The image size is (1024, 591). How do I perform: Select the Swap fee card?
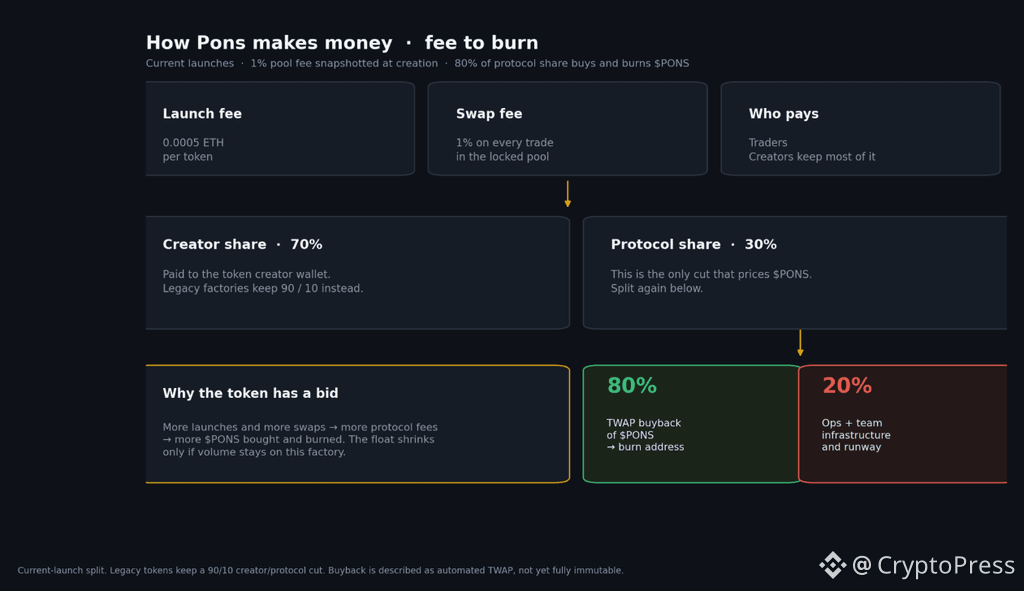568,129
